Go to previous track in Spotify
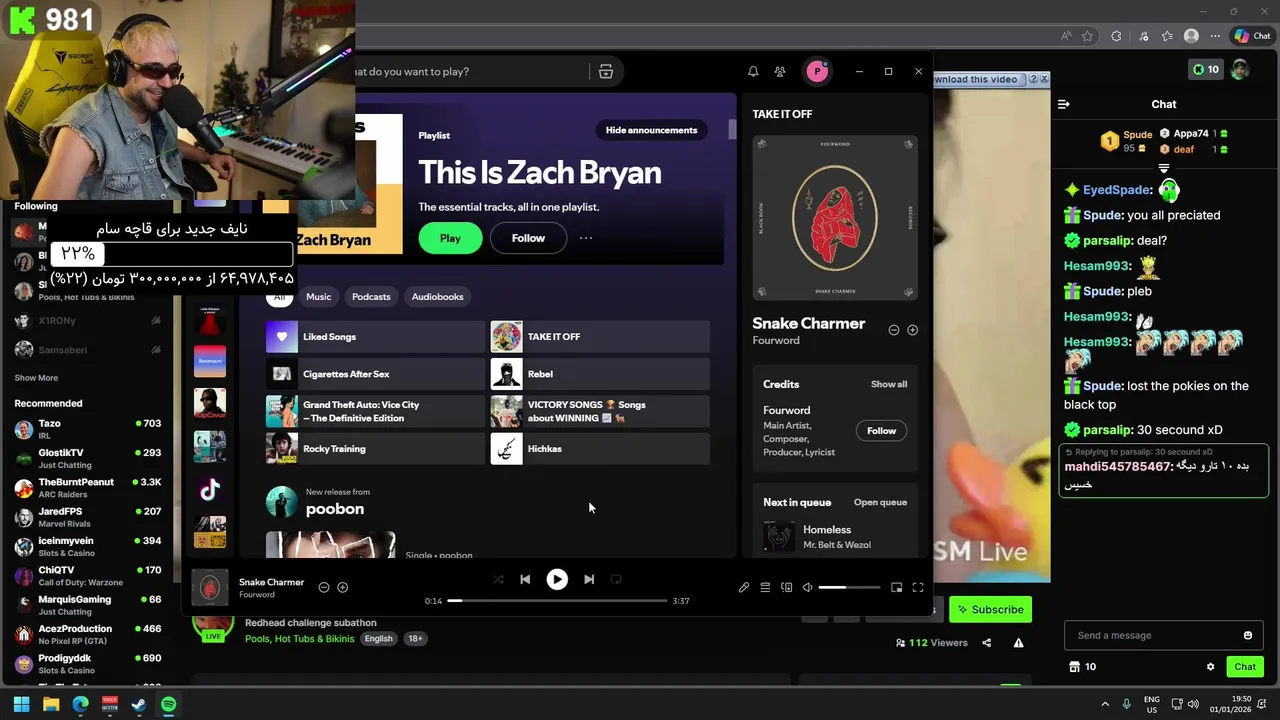The width and height of the screenshot is (1280, 720). [525, 579]
